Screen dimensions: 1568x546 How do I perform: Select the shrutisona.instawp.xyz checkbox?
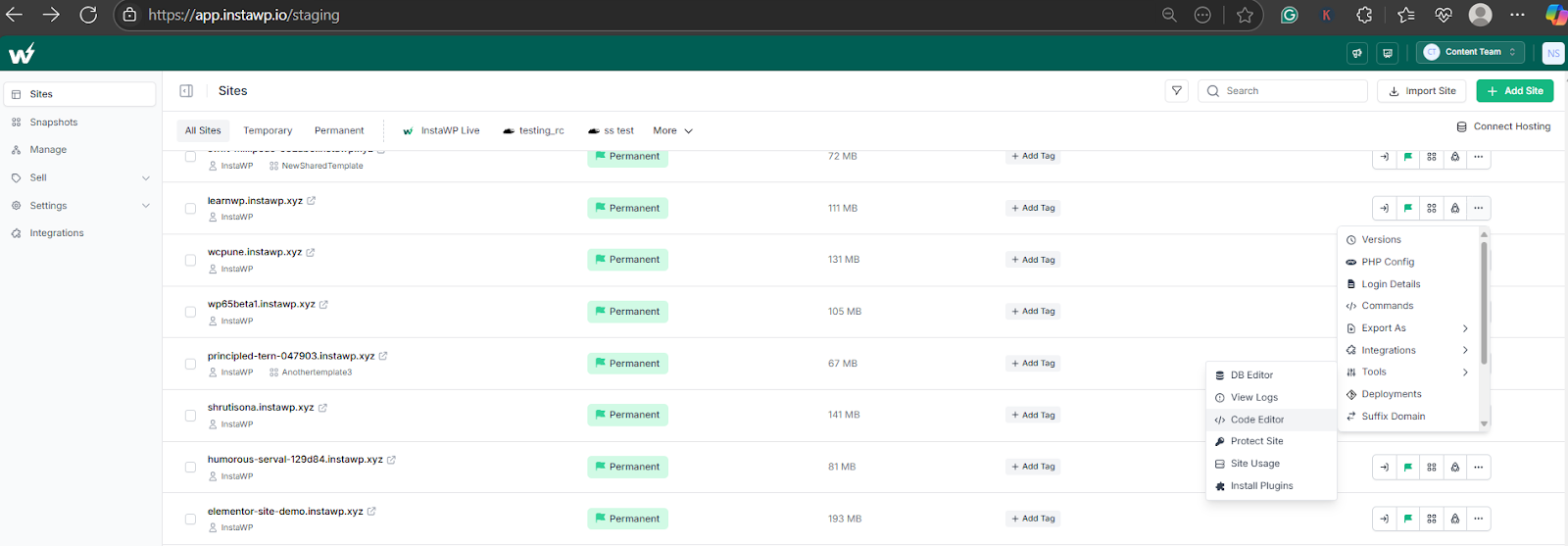pyautogui.click(x=190, y=416)
